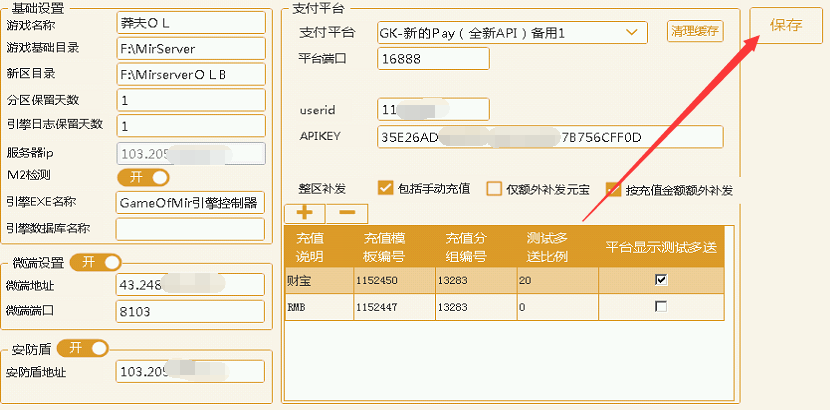The width and height of the screenshot is (830, 410).
Task: Open the 支付平台 dropdown list
Action: [631, 32]
